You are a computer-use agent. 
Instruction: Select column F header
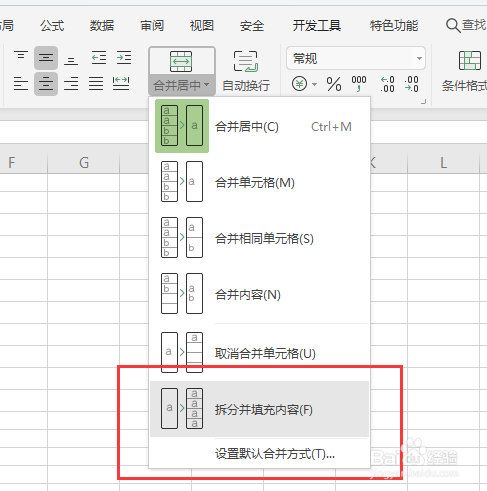(23, 163)
